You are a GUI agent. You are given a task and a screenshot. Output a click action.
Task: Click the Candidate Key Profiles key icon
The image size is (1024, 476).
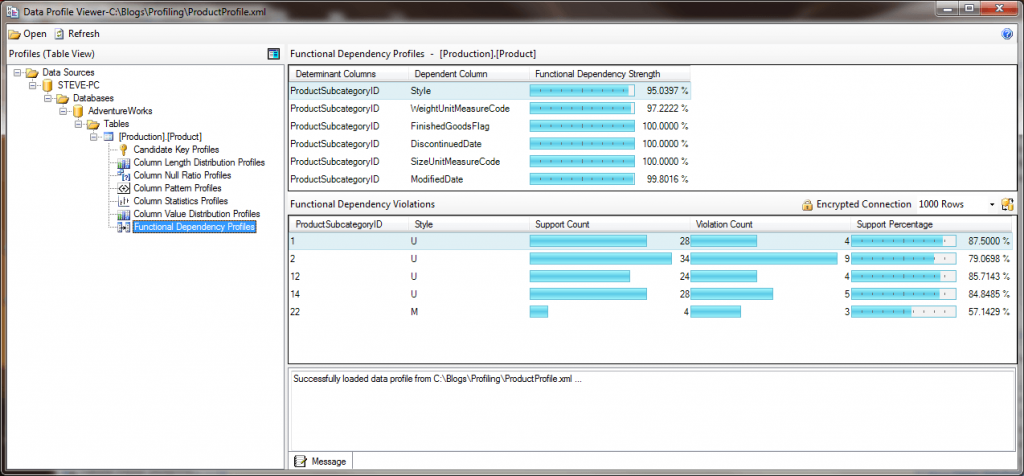[123, 150]
